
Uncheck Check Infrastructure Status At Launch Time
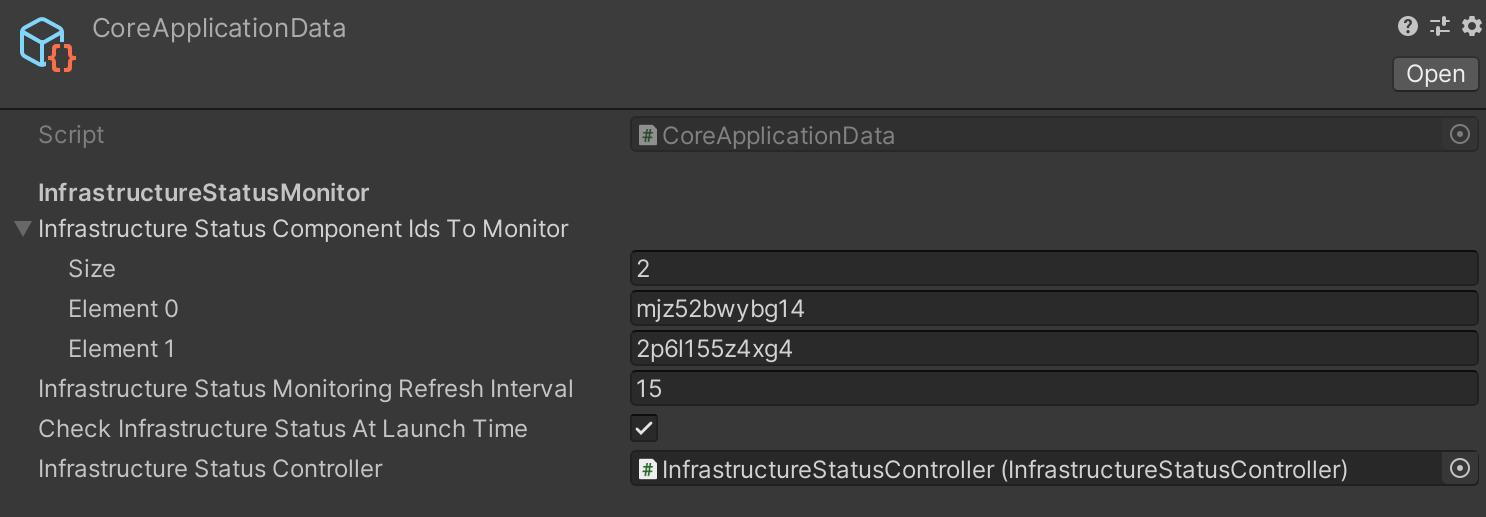tap(645, 429)
